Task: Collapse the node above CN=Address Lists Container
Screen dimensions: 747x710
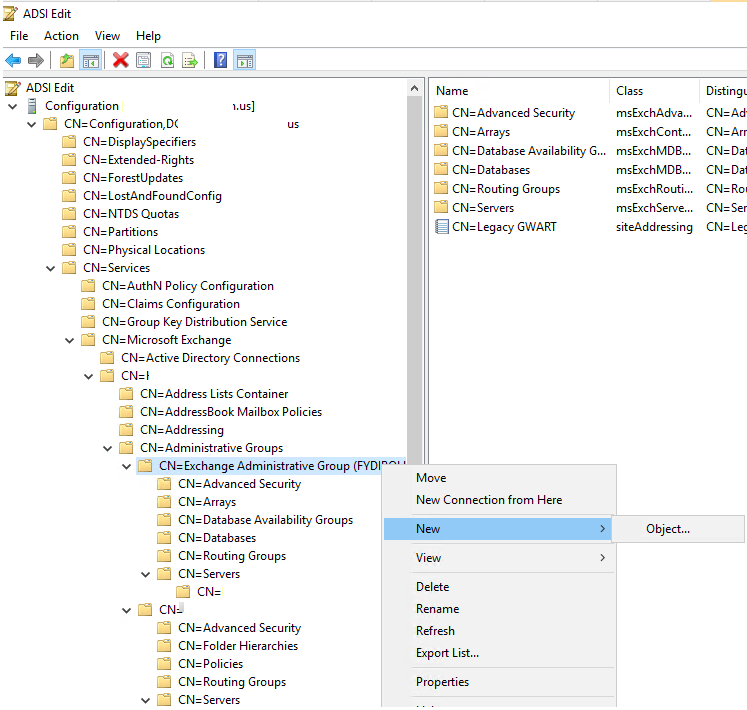Action: coord(89,376)
